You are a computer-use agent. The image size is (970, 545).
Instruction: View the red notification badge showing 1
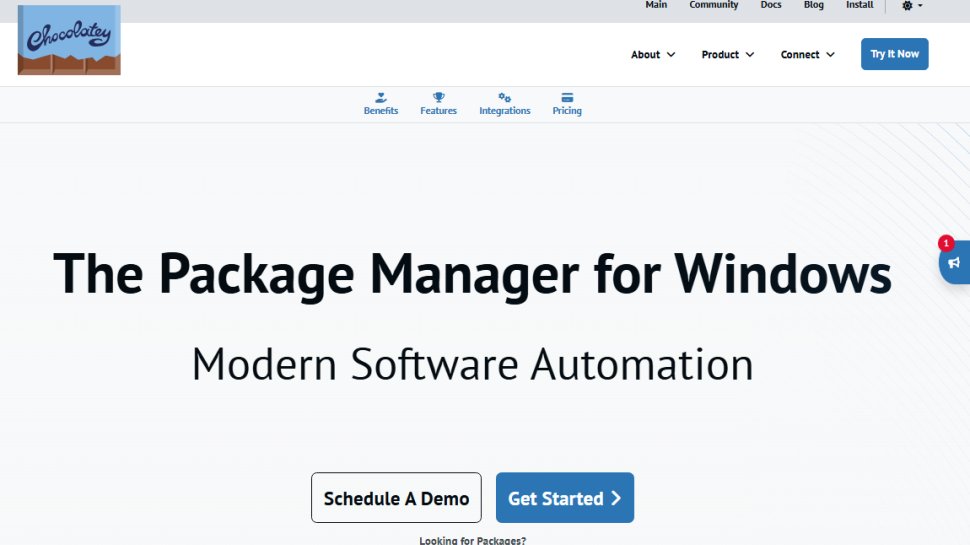pyautogui.click(x=945, y=243)
